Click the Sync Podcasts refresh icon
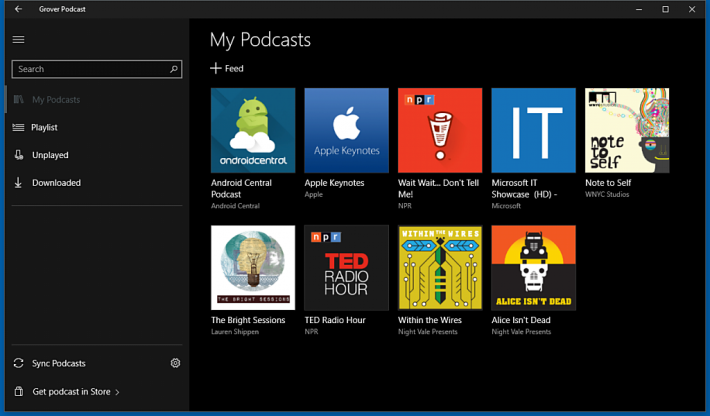Viewport: 710px width, 416px height. pyautogui.click(x=18, y=363)
